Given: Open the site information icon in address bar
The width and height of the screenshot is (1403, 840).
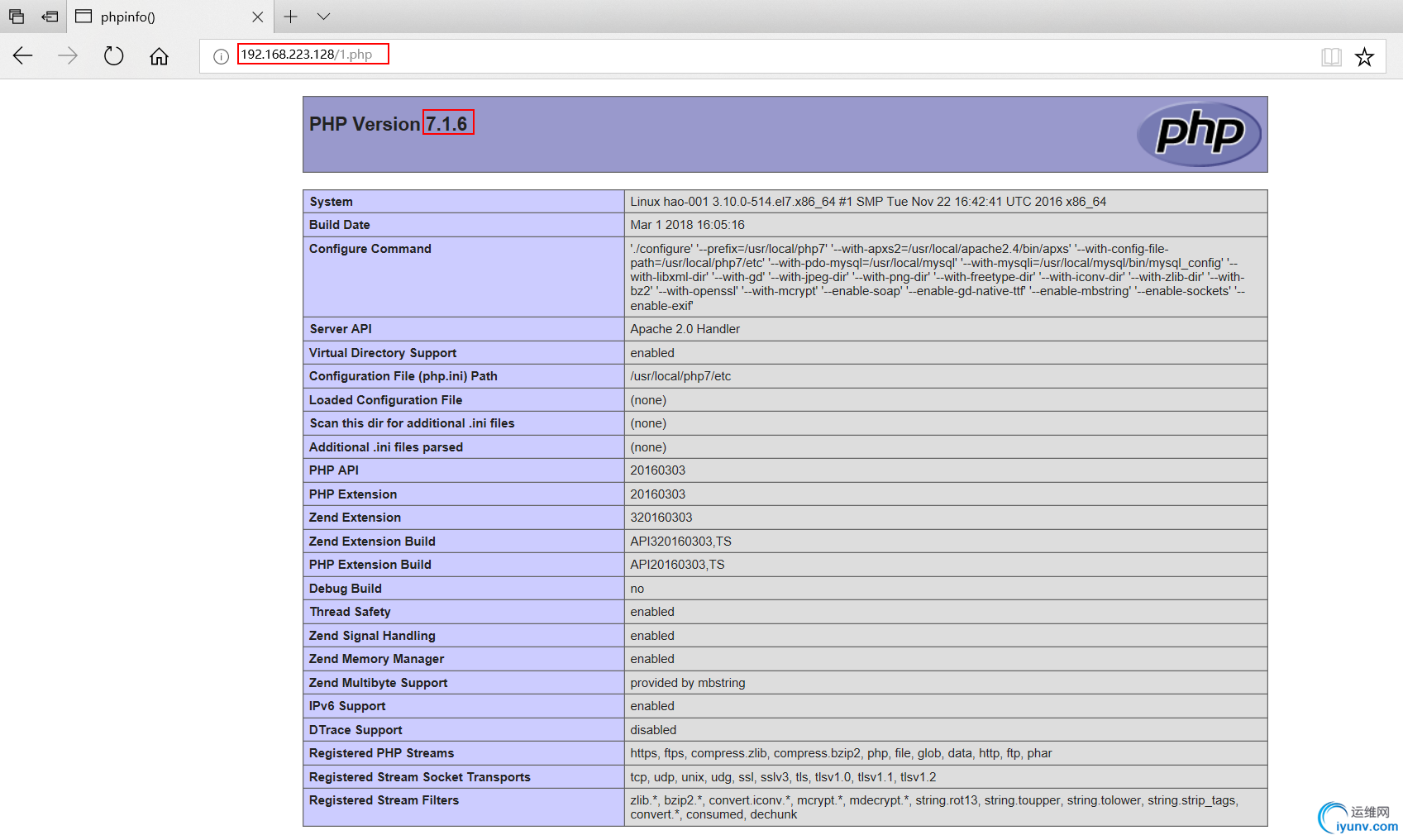Looking at the screenshot, I should [221, 56].
